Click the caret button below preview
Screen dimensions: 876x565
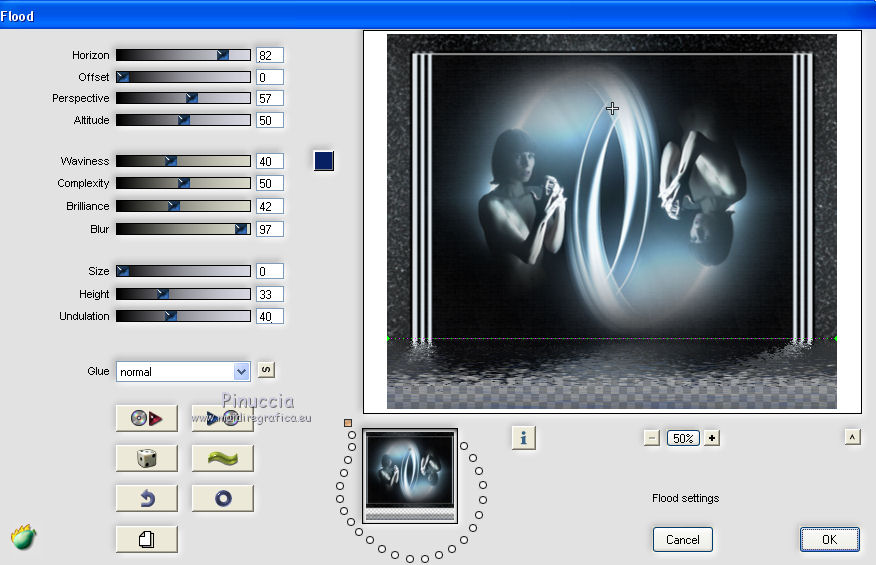click(x=853, y=436)
